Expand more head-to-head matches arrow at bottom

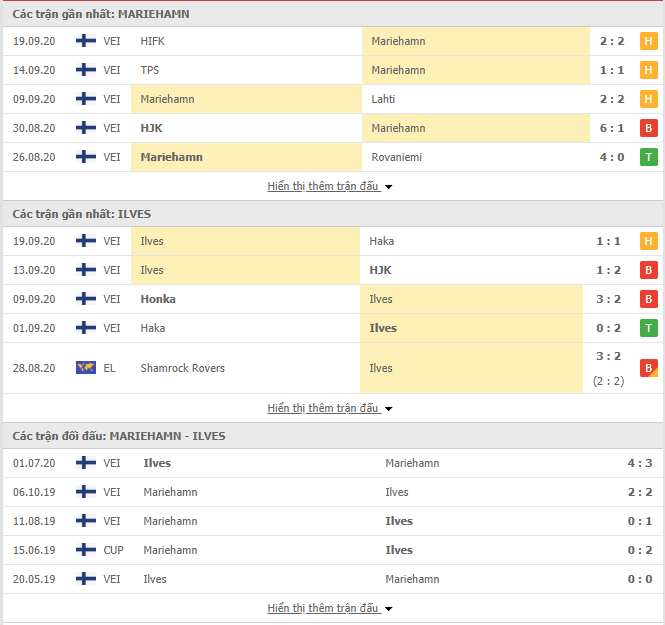(x=389, y=609)
